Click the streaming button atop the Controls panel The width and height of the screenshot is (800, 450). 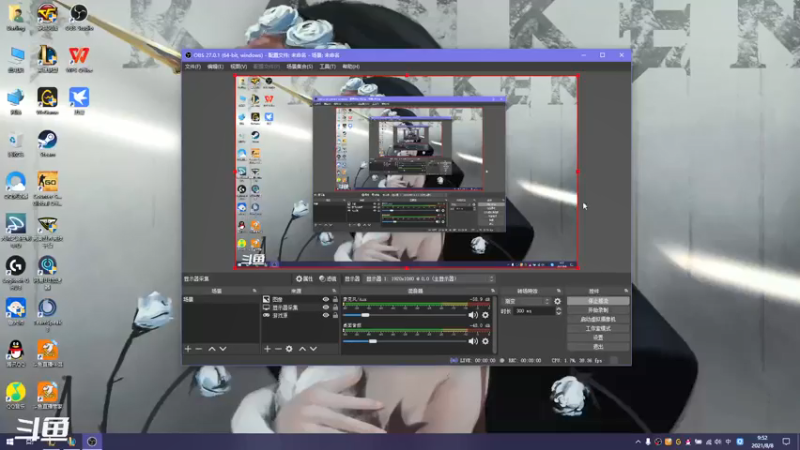coord(598,301)
